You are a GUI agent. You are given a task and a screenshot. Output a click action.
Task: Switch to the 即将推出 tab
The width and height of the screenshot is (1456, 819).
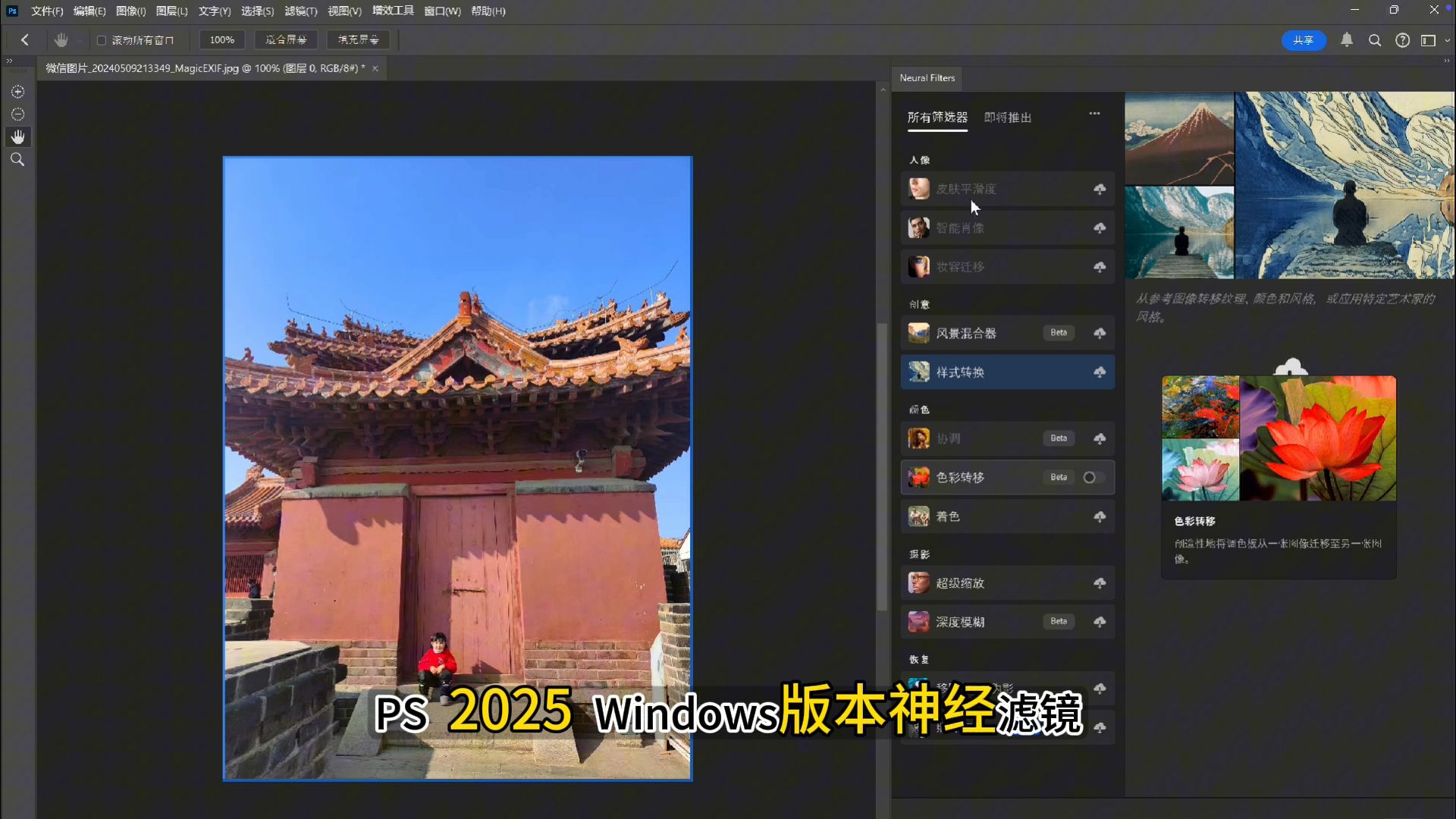(x=1008, y=118)
